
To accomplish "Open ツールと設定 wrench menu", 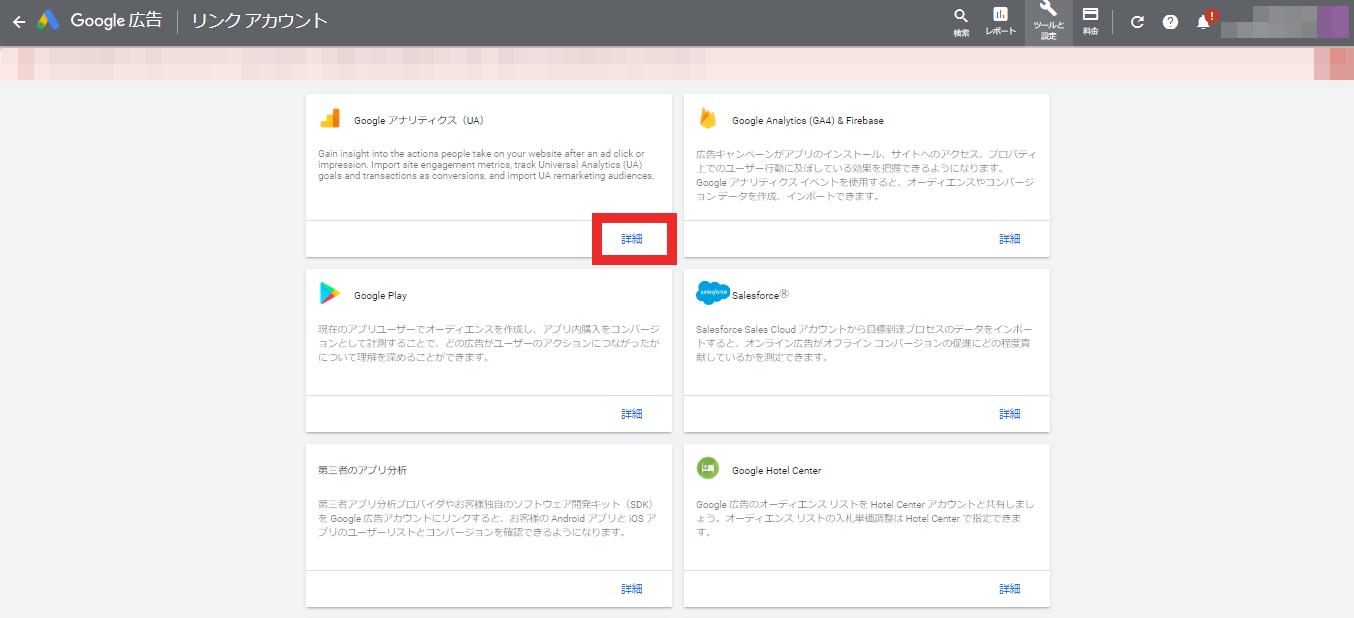I will tap(1048, 22).
